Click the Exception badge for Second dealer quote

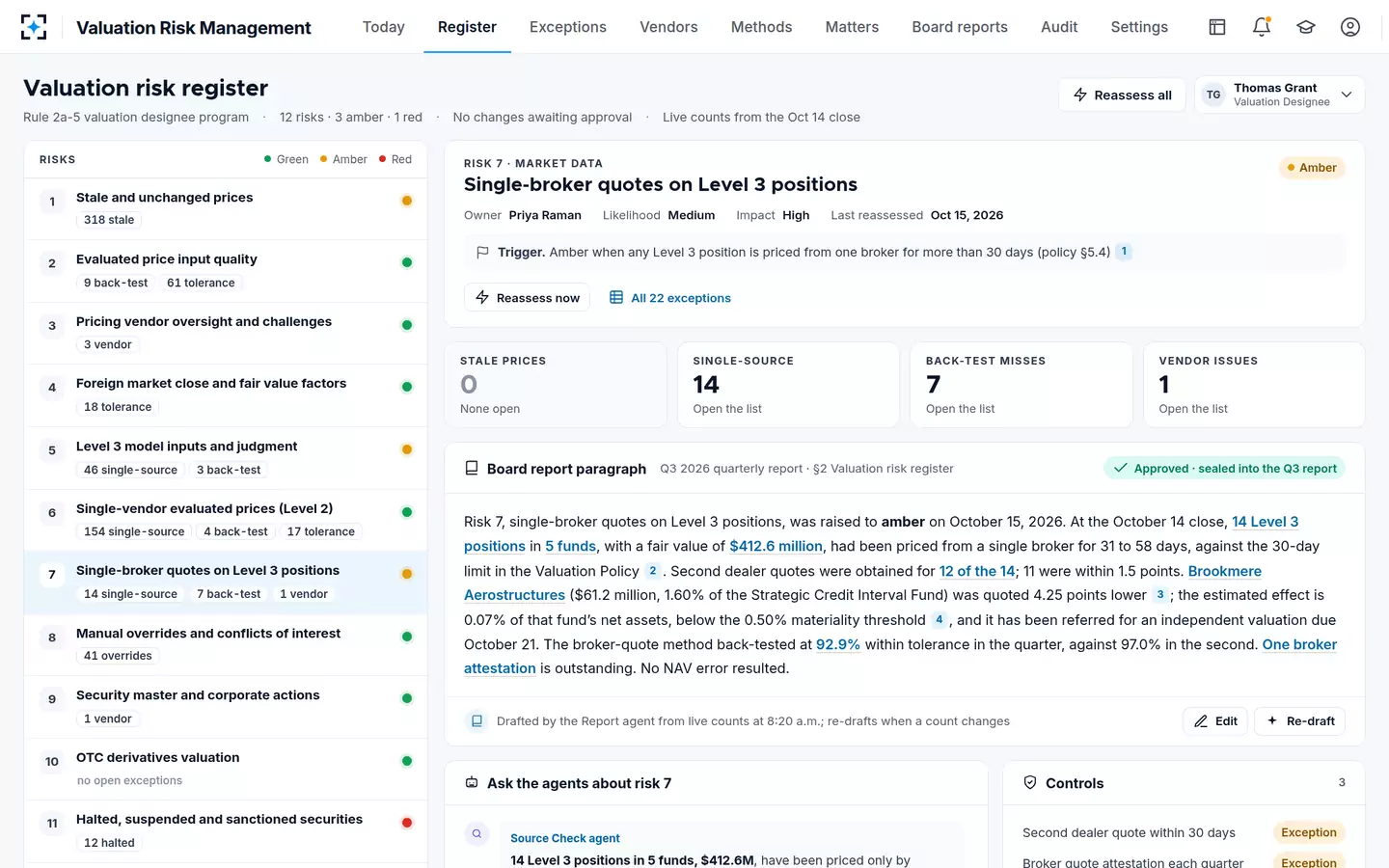coord(1309,832)
